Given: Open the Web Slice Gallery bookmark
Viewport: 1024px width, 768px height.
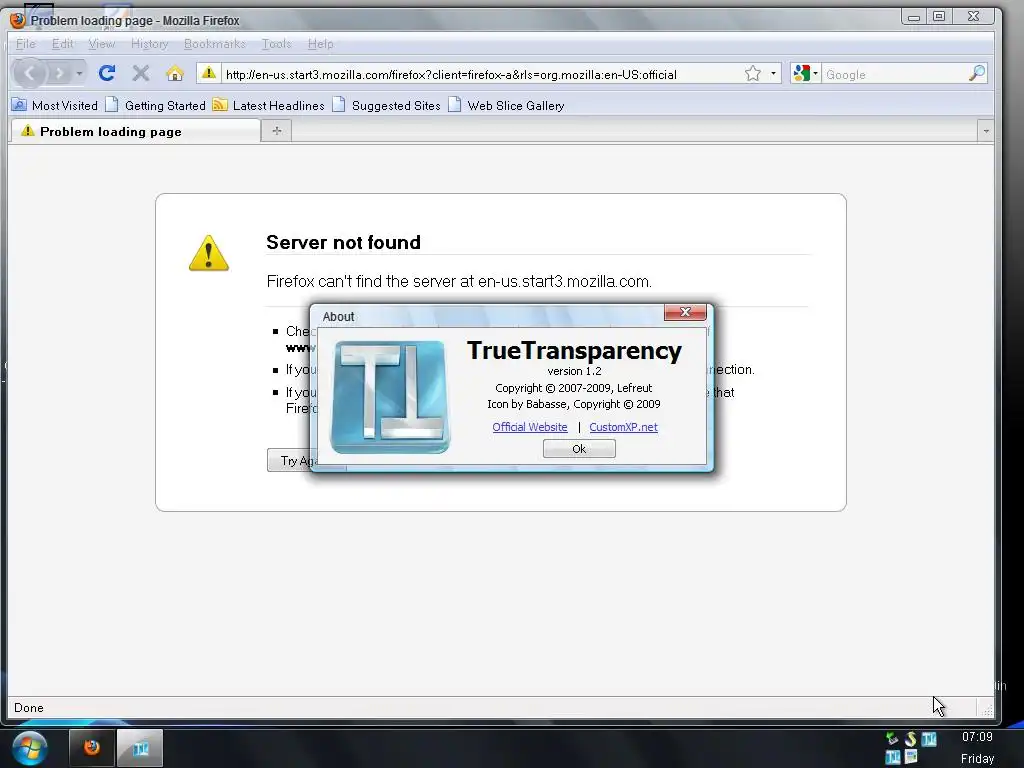Looking at the screenshot, I should tap(506, 105).
